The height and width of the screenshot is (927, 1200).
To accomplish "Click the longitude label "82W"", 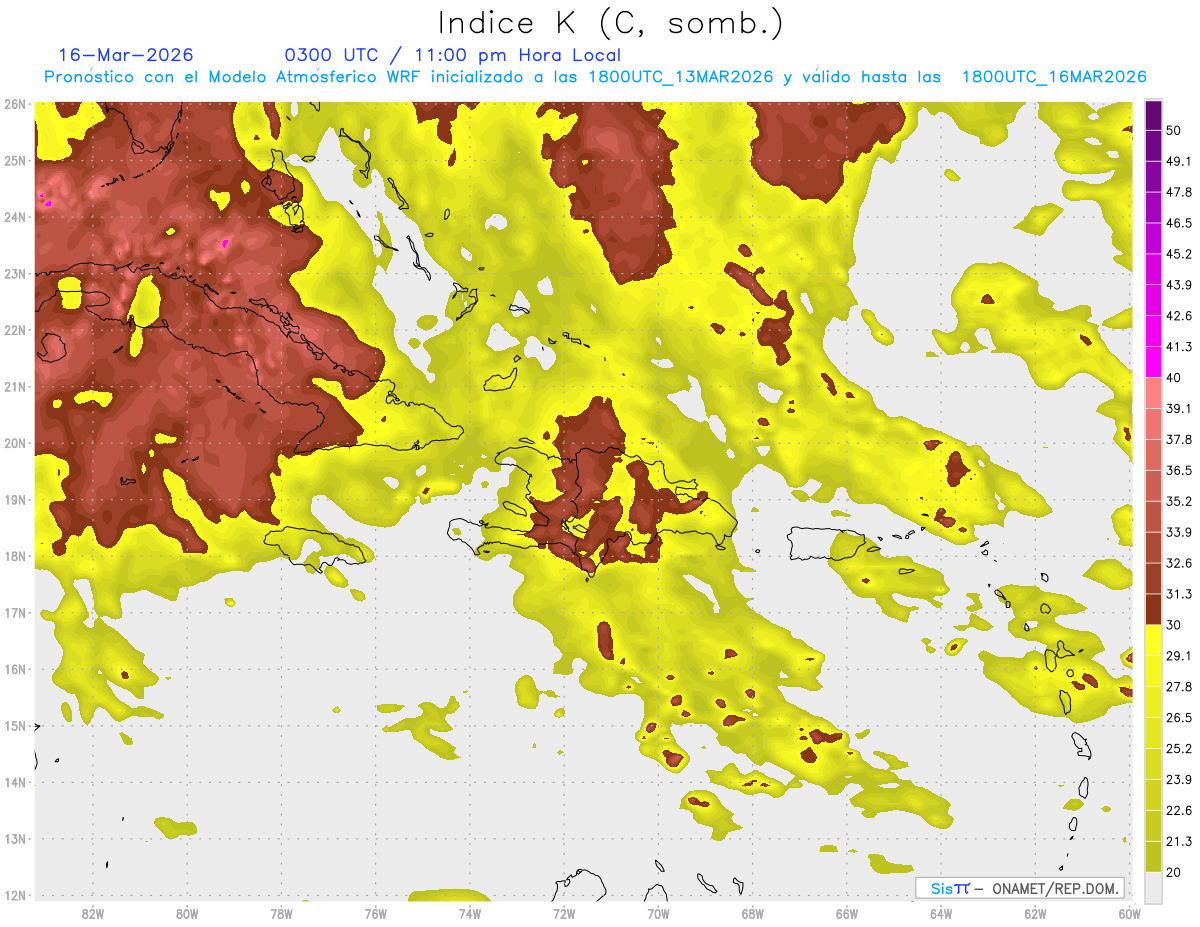I will coord(92,914).
